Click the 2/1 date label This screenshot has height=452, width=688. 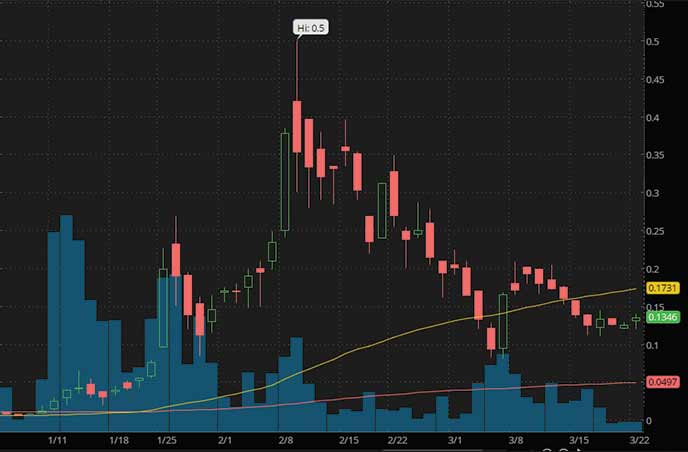click(224, 440)
